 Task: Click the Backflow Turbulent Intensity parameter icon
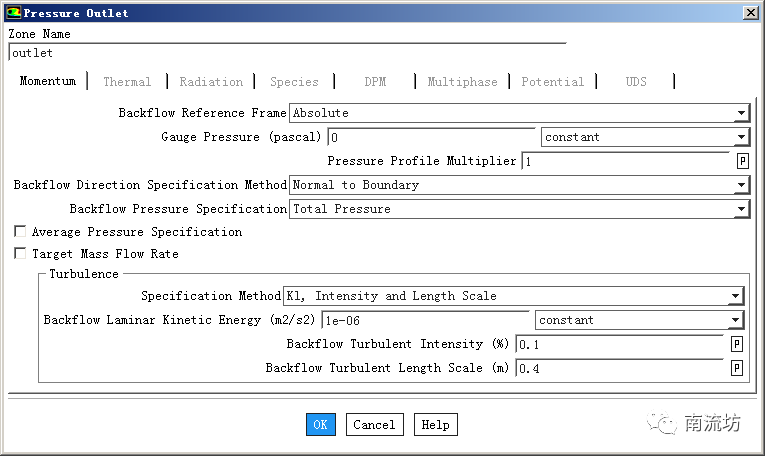coord(737,344)
